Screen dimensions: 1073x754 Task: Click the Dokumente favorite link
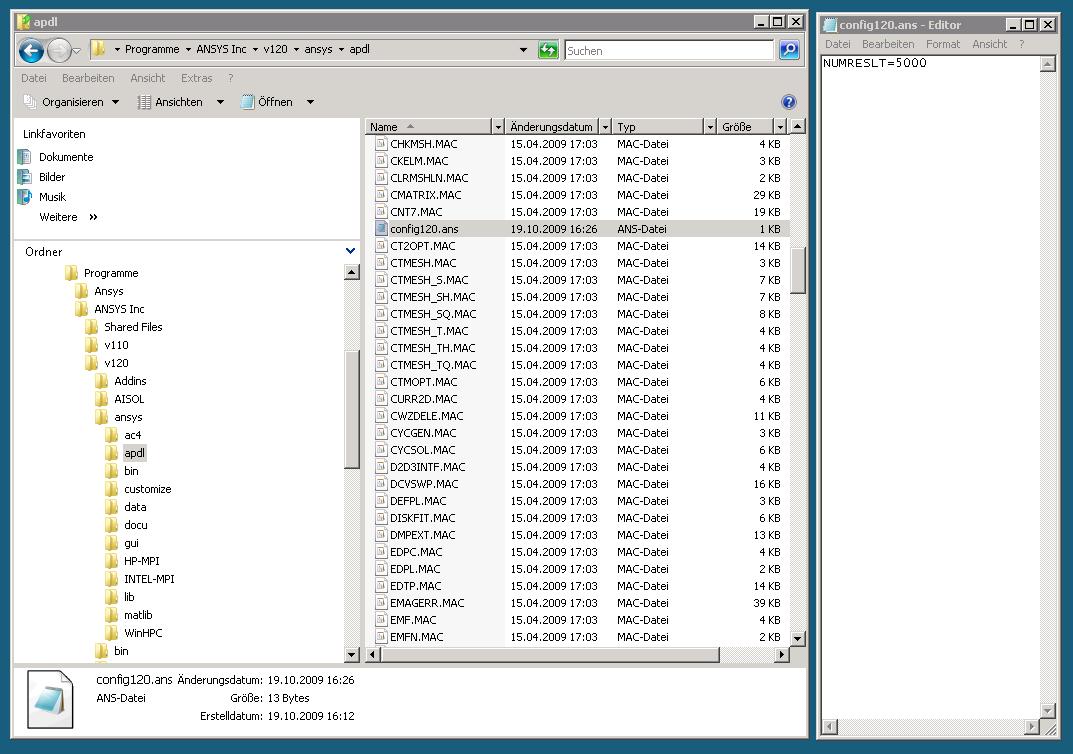(x=66, y=157)
